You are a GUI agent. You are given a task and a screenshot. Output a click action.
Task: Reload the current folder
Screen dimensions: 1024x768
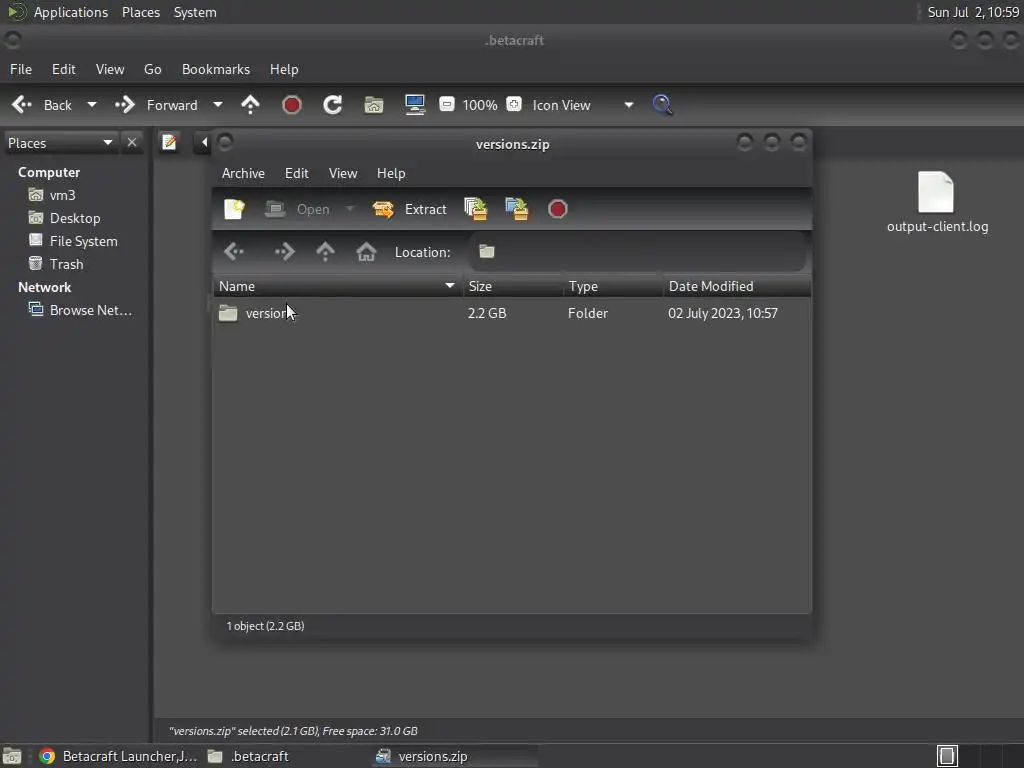332,105
